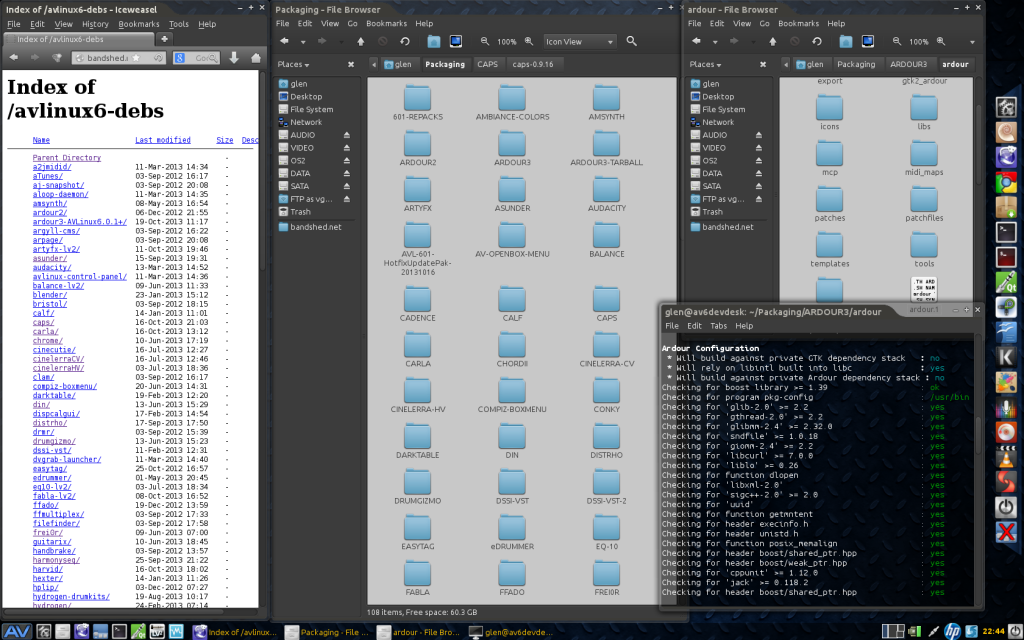The image size is (1024, 640).
Task: Launch Chrome from the right dock
Action: click(x=1006, y=184)
